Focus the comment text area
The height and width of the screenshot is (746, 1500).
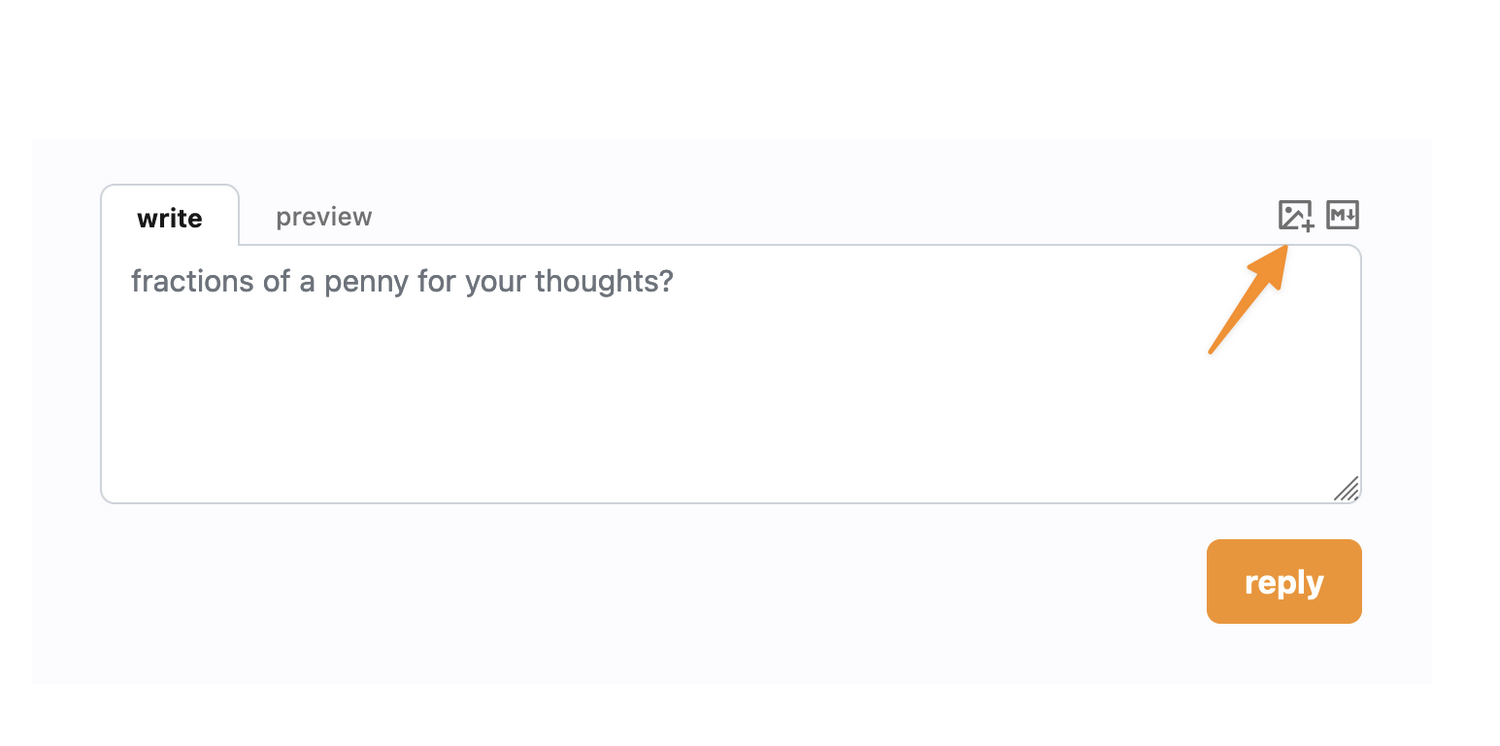coord(730,390)
